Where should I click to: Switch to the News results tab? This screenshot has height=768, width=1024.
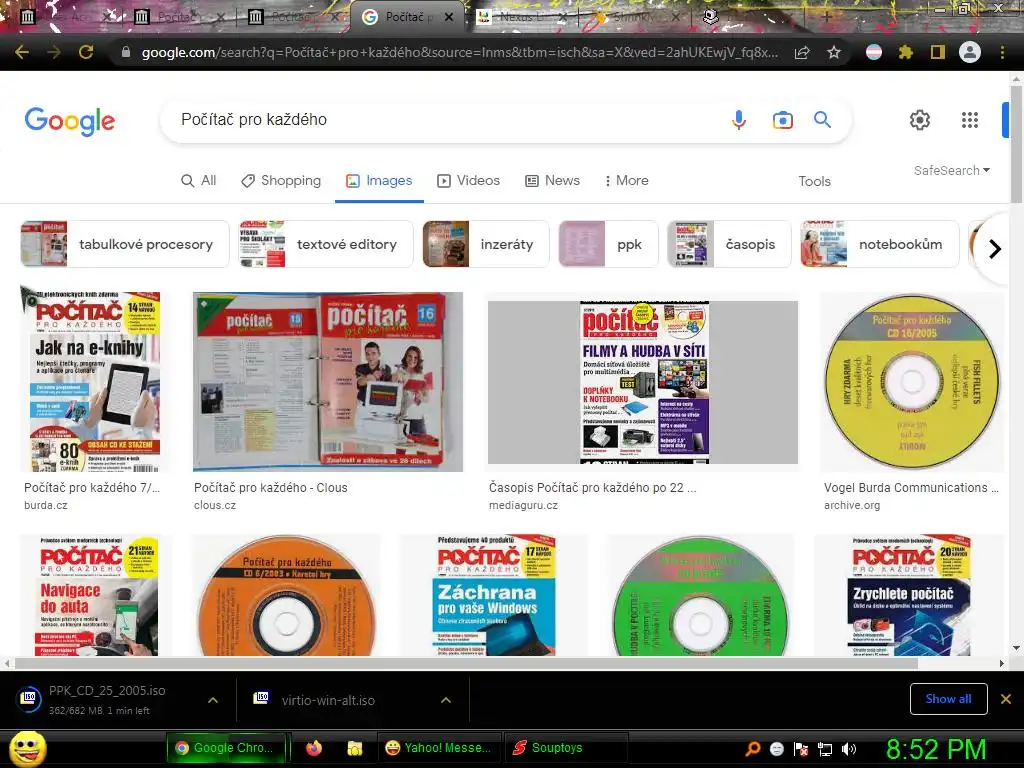[x=552, y=181]
